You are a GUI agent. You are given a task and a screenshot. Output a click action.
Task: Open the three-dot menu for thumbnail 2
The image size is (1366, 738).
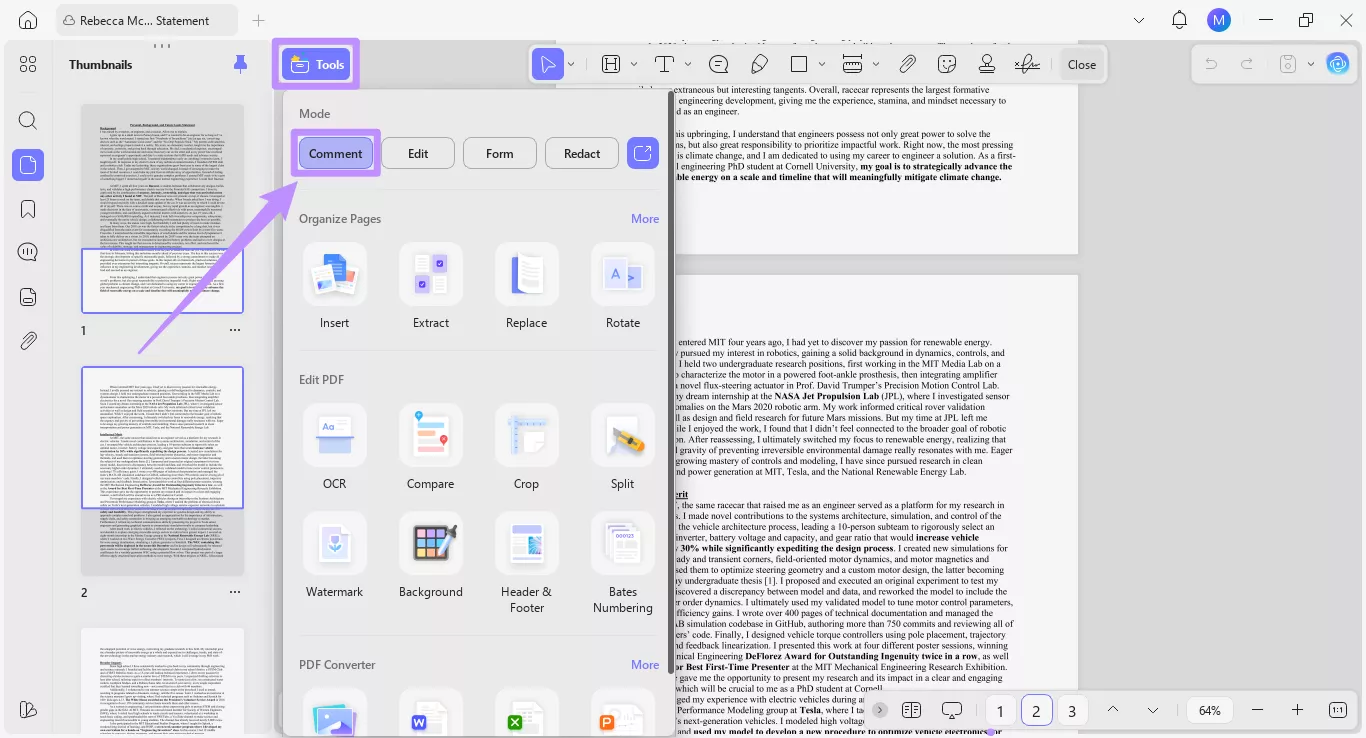pyautogui.click(x=235, y=592)
